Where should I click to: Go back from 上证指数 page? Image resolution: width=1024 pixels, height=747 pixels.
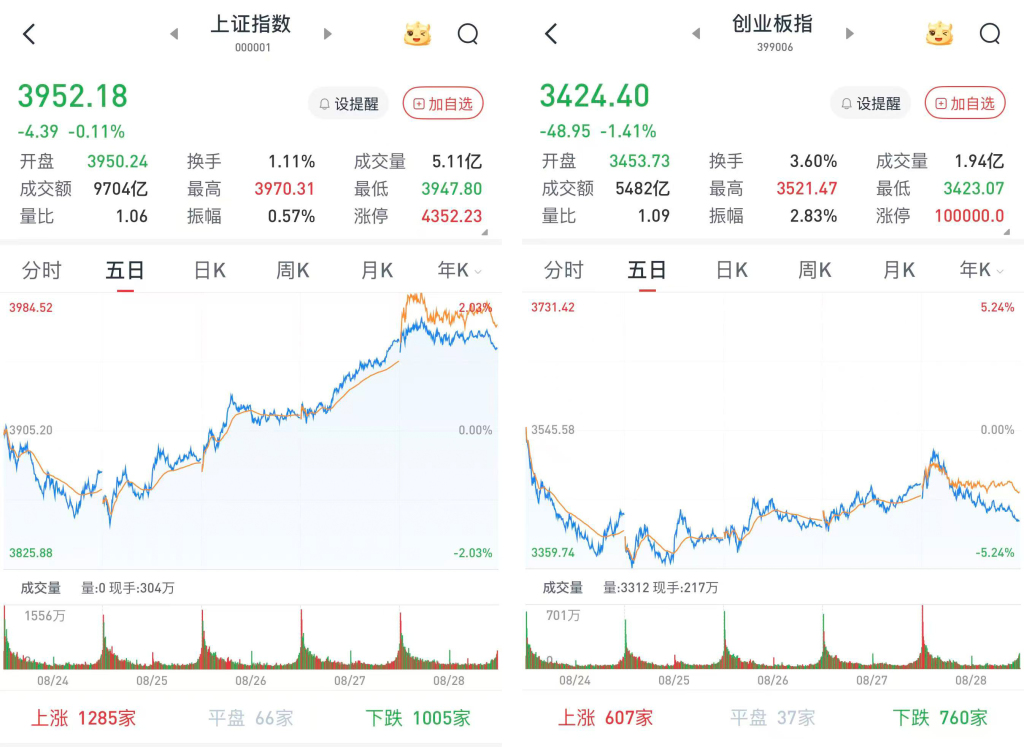click(x=29, y=34)
